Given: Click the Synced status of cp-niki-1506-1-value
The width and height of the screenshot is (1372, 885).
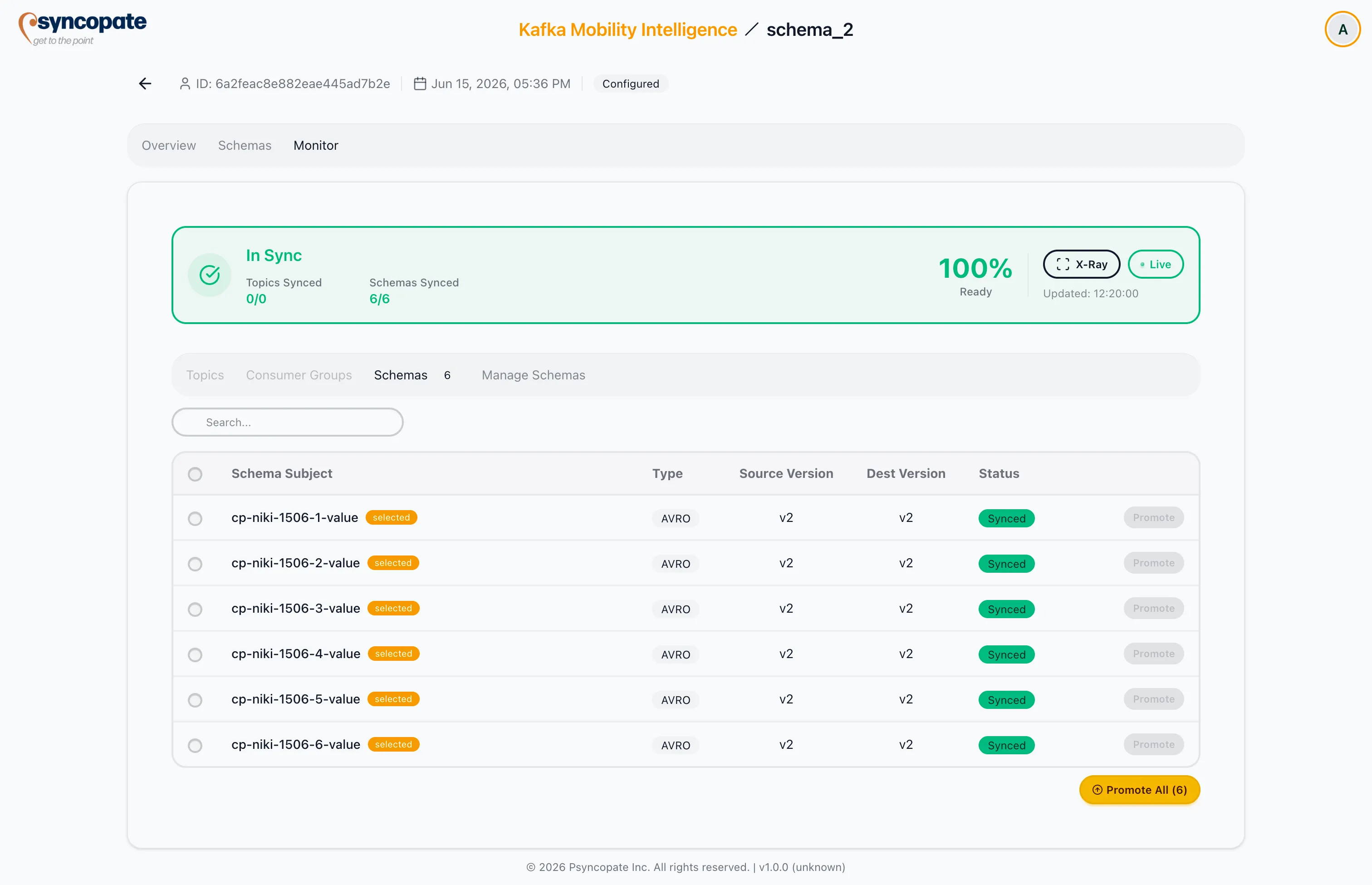Looking at the screenshot, I should point(1006,518).
